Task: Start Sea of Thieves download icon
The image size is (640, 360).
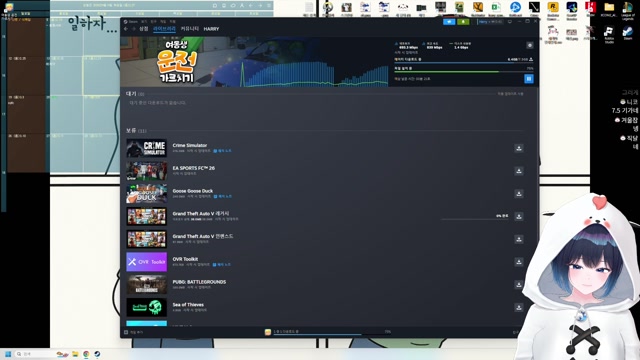Action: pos(519,307)
